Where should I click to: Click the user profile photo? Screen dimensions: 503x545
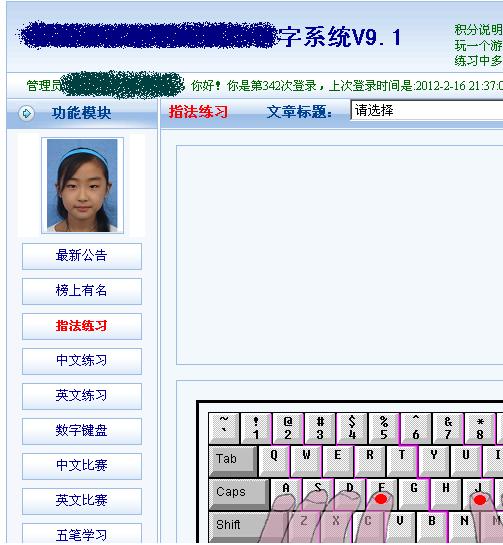coord(82,185)
